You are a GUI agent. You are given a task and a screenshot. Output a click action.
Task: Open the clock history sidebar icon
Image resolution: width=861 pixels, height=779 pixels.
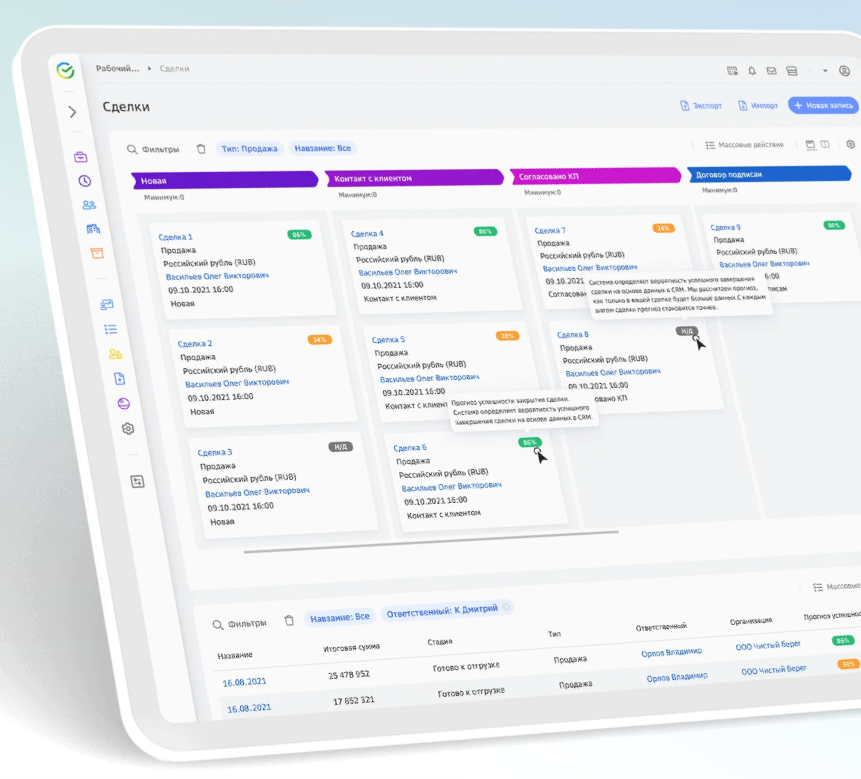(x=85, y=181)
